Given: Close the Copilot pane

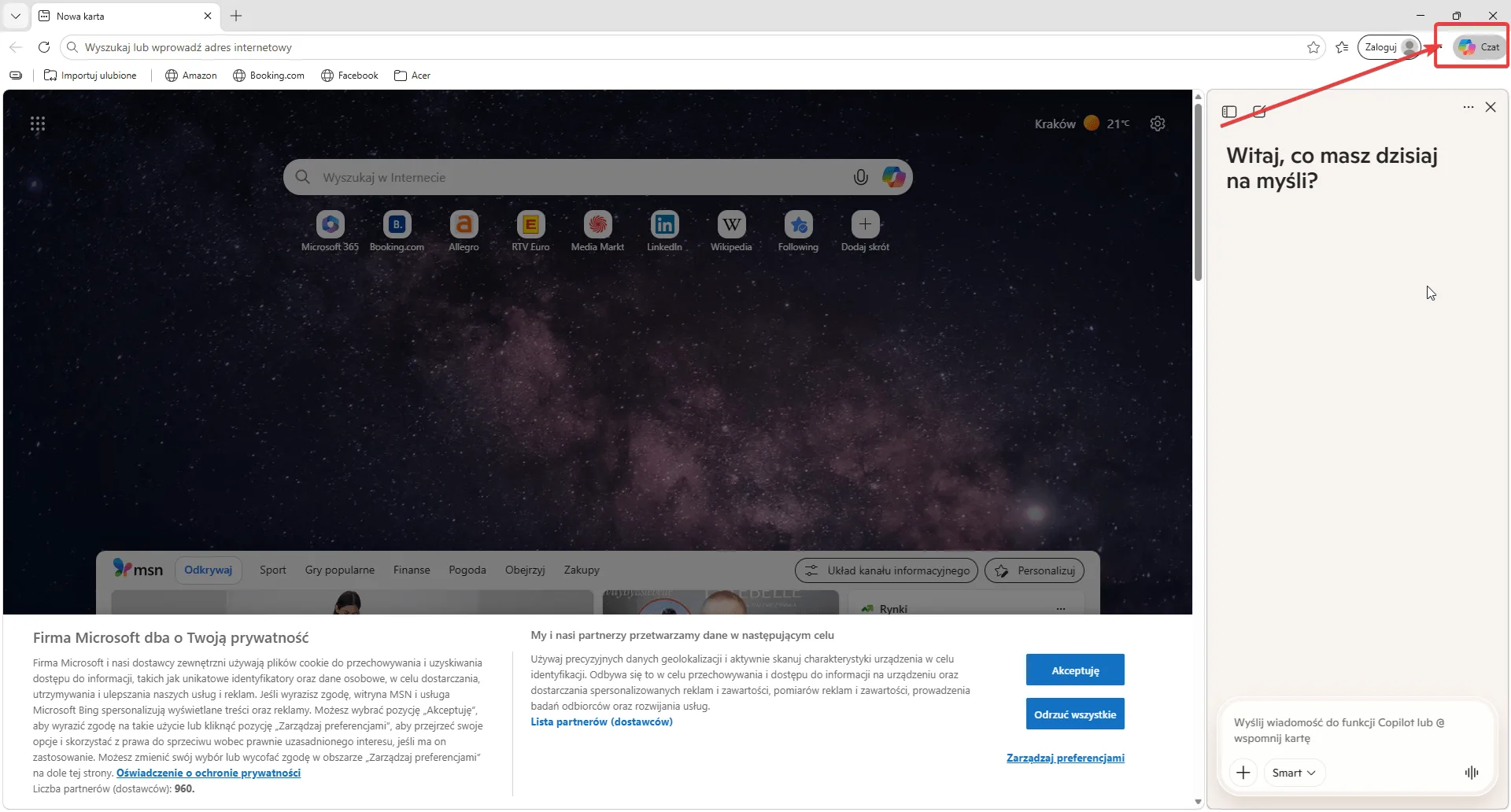Looking at the screenshot, I should point(1491,107).
